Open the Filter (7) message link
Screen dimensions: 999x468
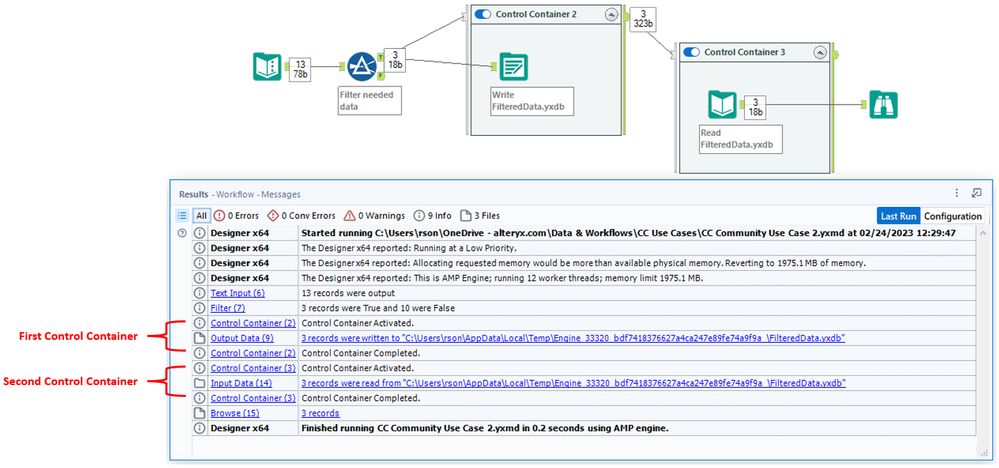point(228,308)
